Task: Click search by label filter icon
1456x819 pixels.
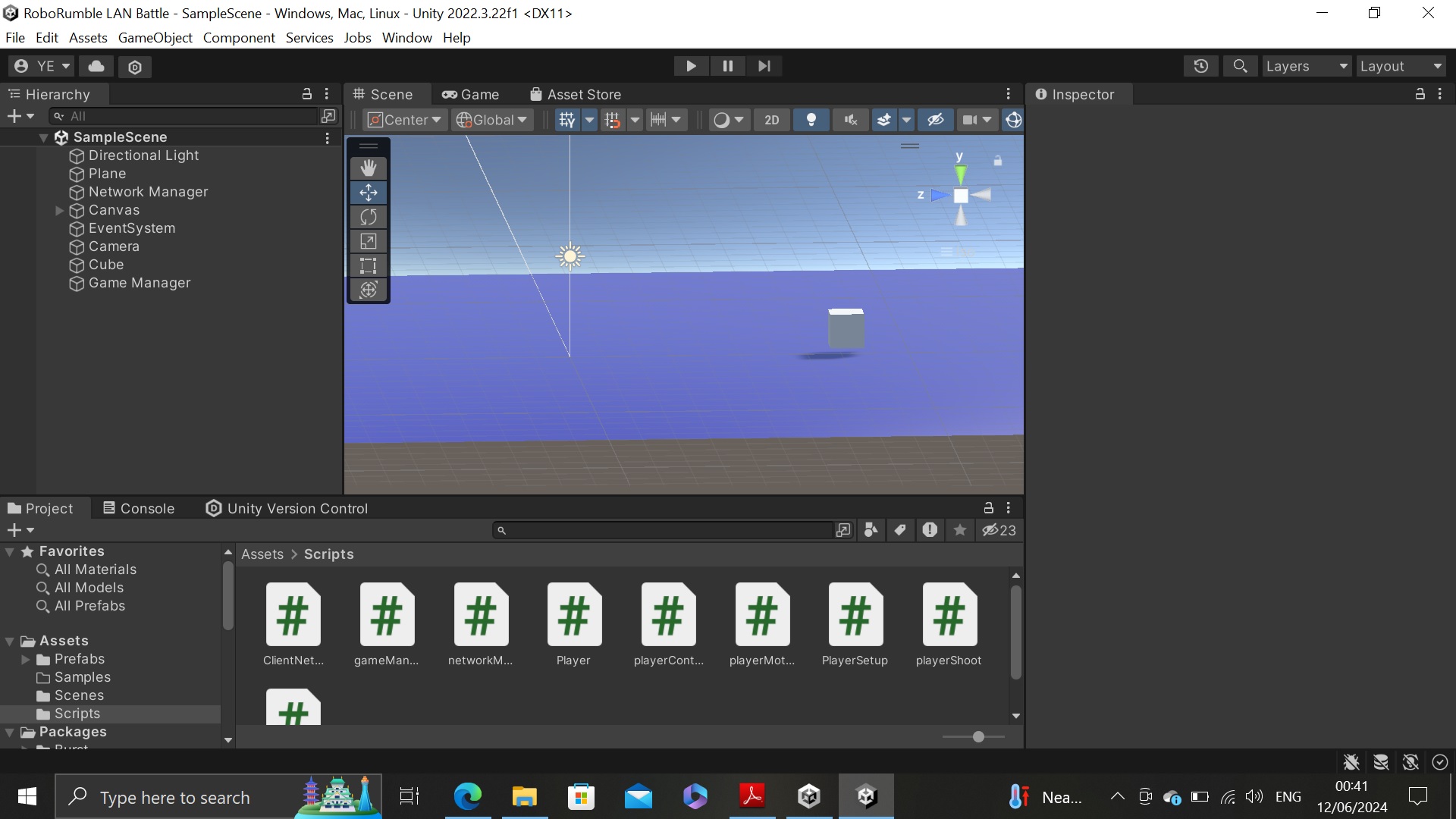Action: click(900, 530)
